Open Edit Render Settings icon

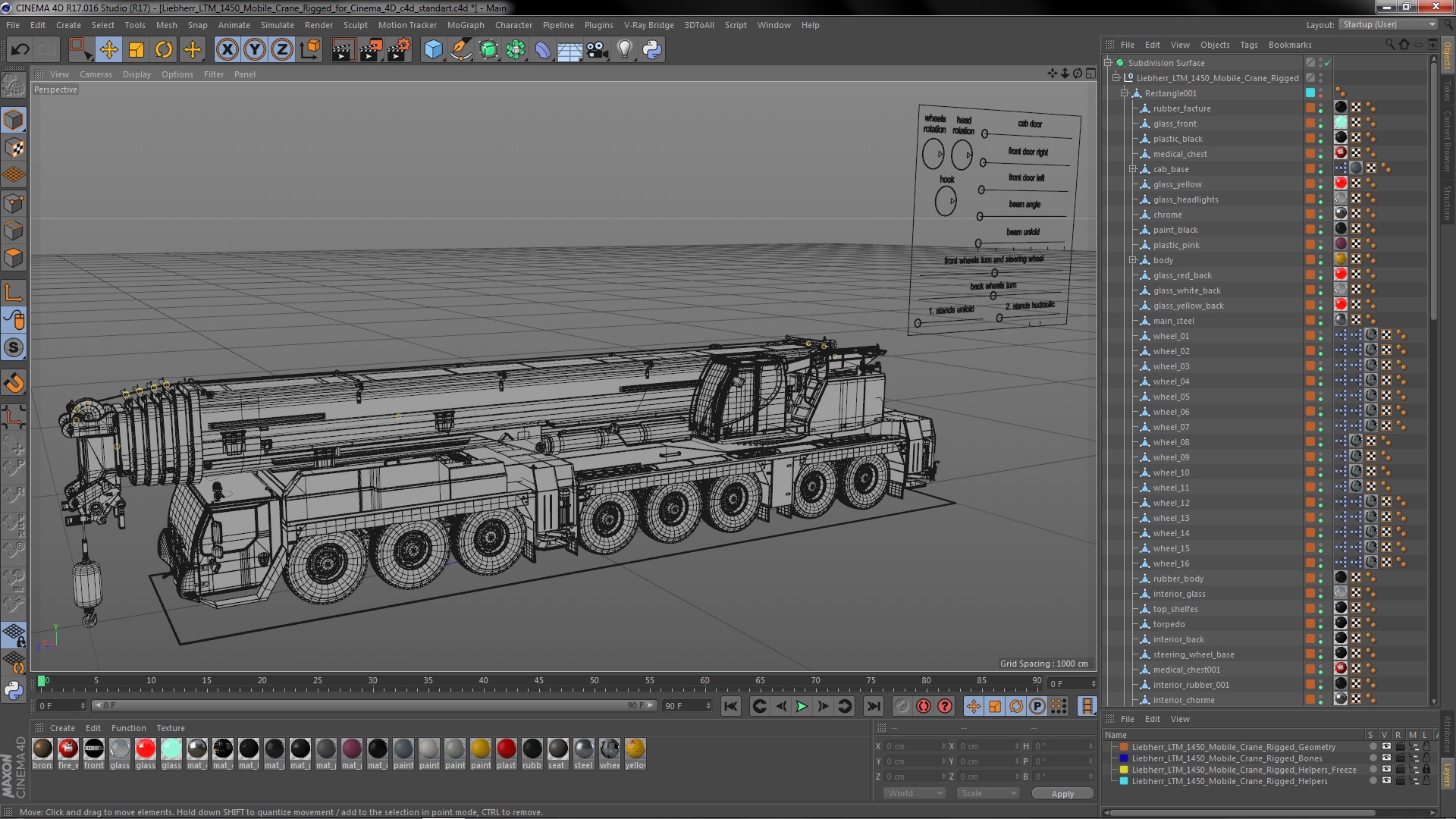(398, 50)
